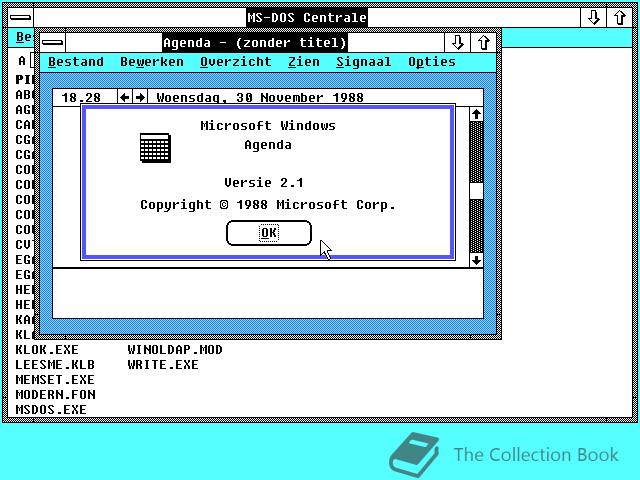The height and width of the screenshot is (480, 640).
Task: Click the notes area at bottom of Agenda
Action: (268, 293)
